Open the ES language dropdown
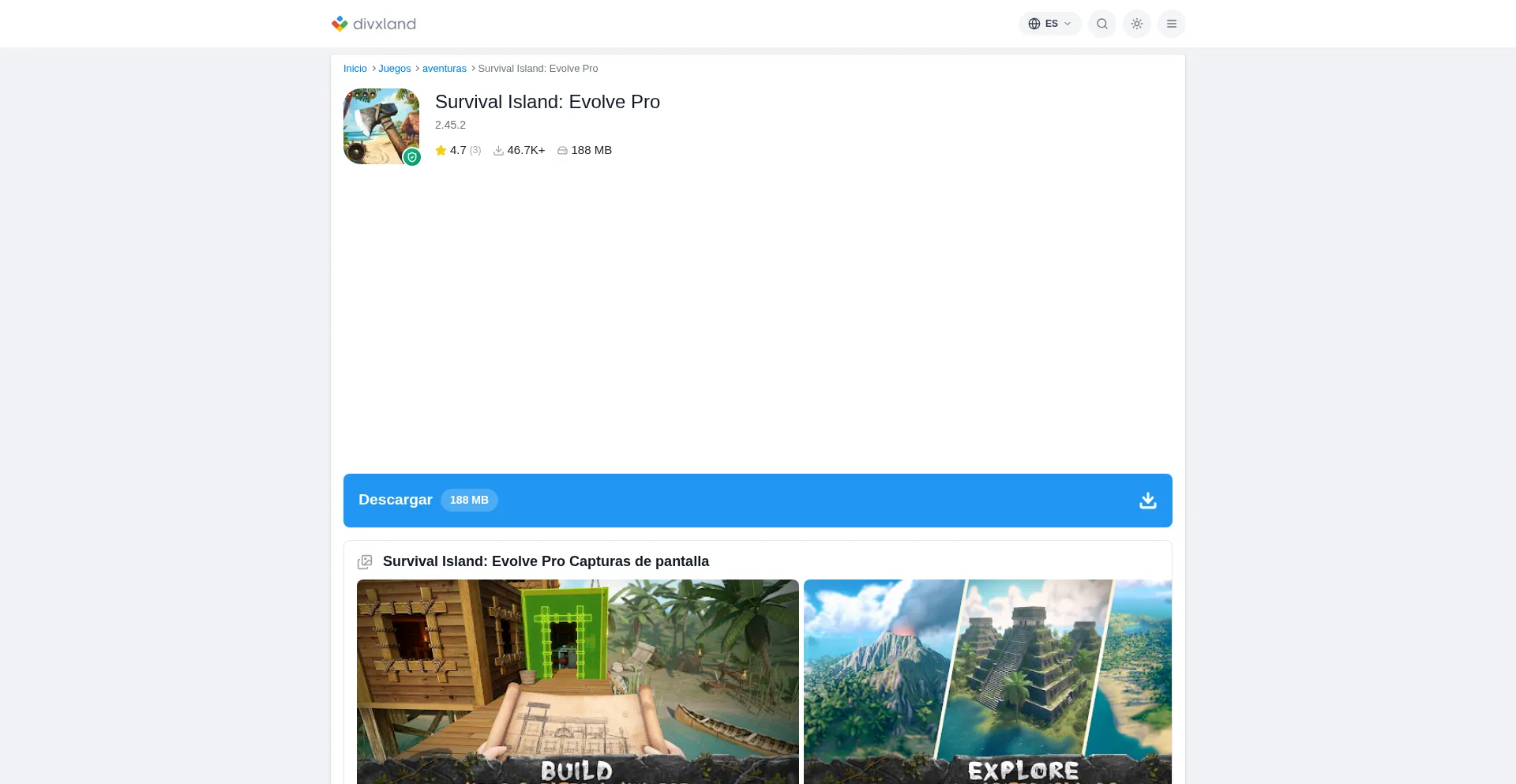 point(1049,24)
